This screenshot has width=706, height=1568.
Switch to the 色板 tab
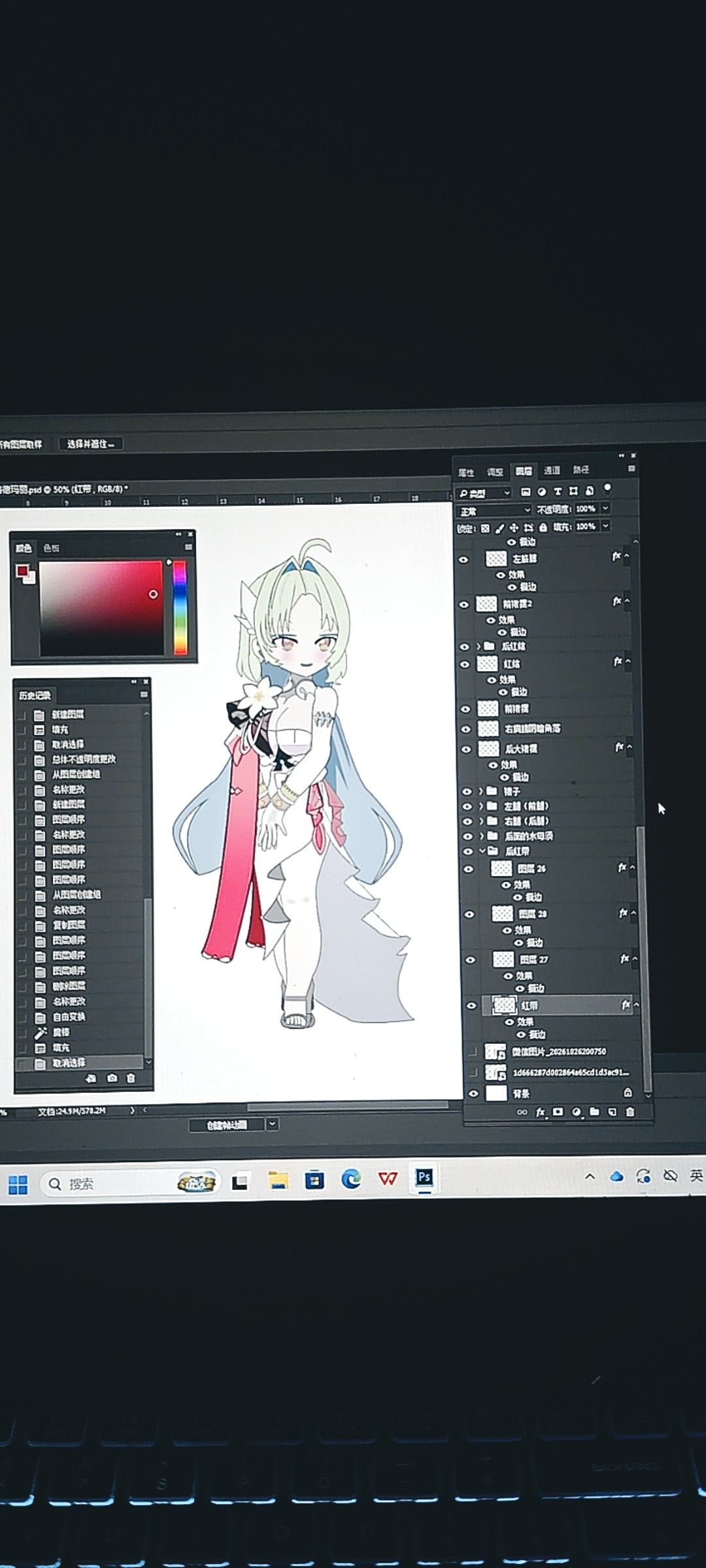click(51, 548)
